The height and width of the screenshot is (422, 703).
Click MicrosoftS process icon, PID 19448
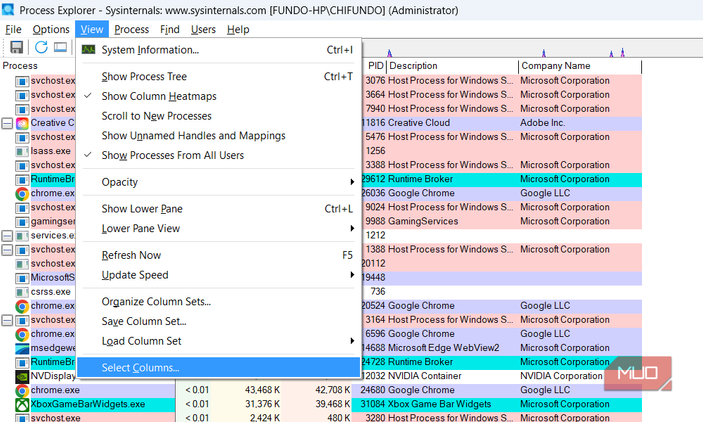[22, 278]
